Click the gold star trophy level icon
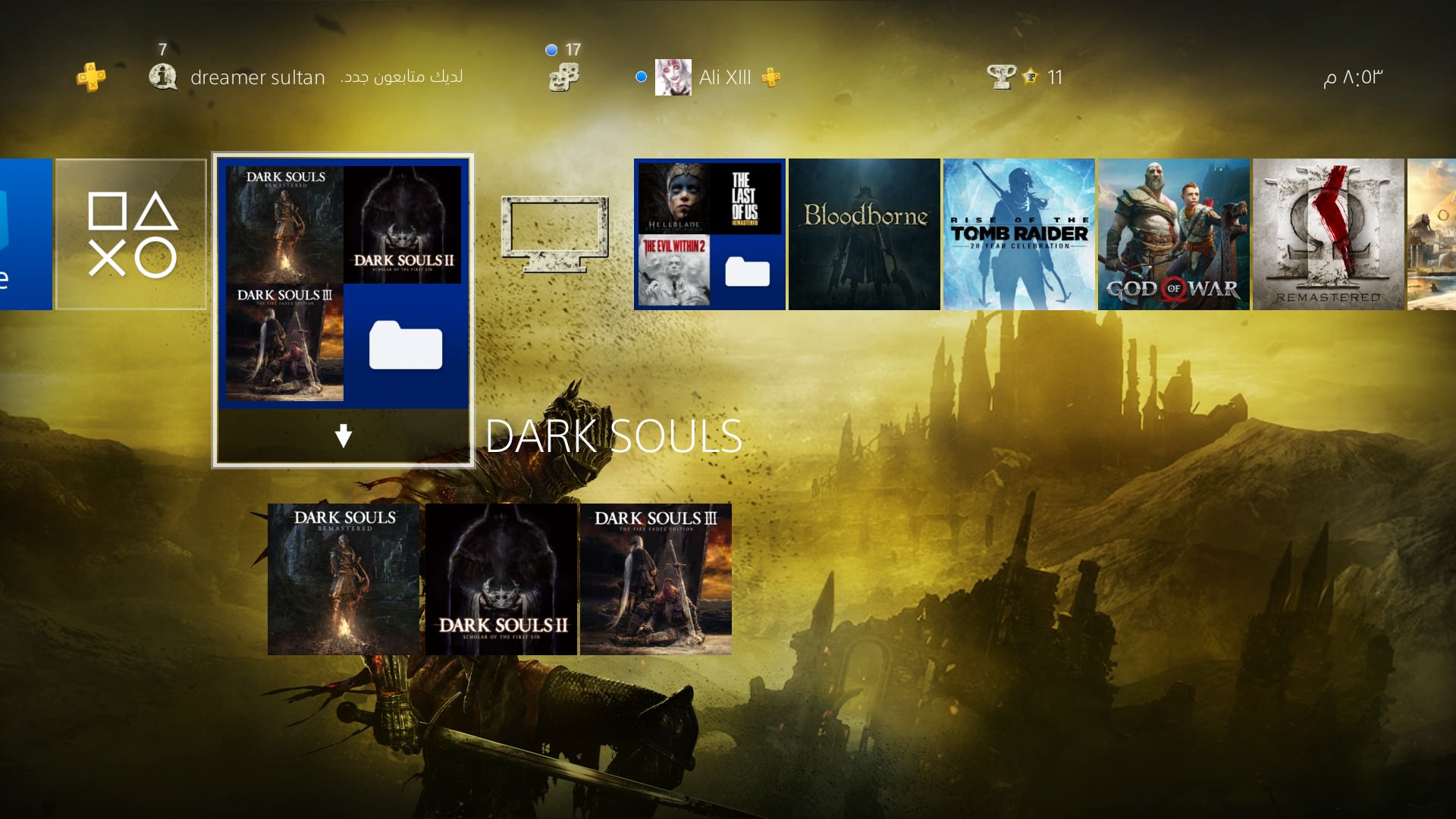The height and width of the screenshot is (819, 1456). tap(1031, 77)
